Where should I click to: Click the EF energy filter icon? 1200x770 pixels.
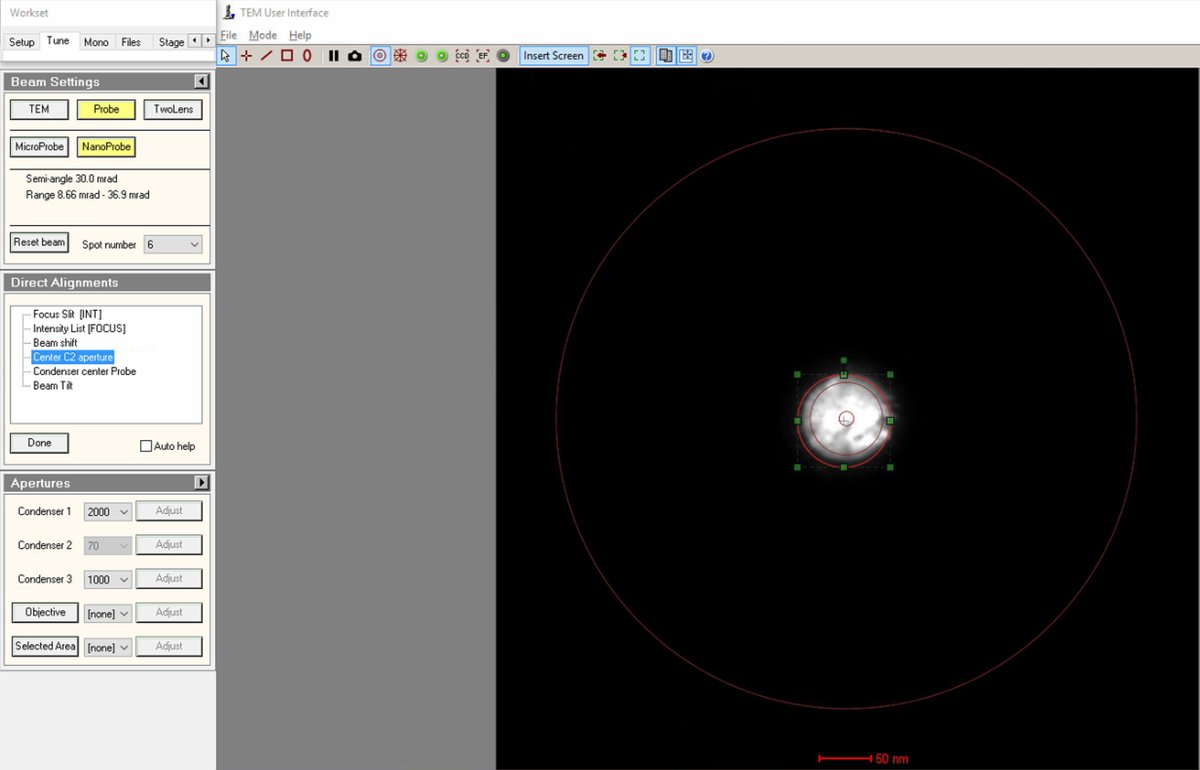[483, 56]
